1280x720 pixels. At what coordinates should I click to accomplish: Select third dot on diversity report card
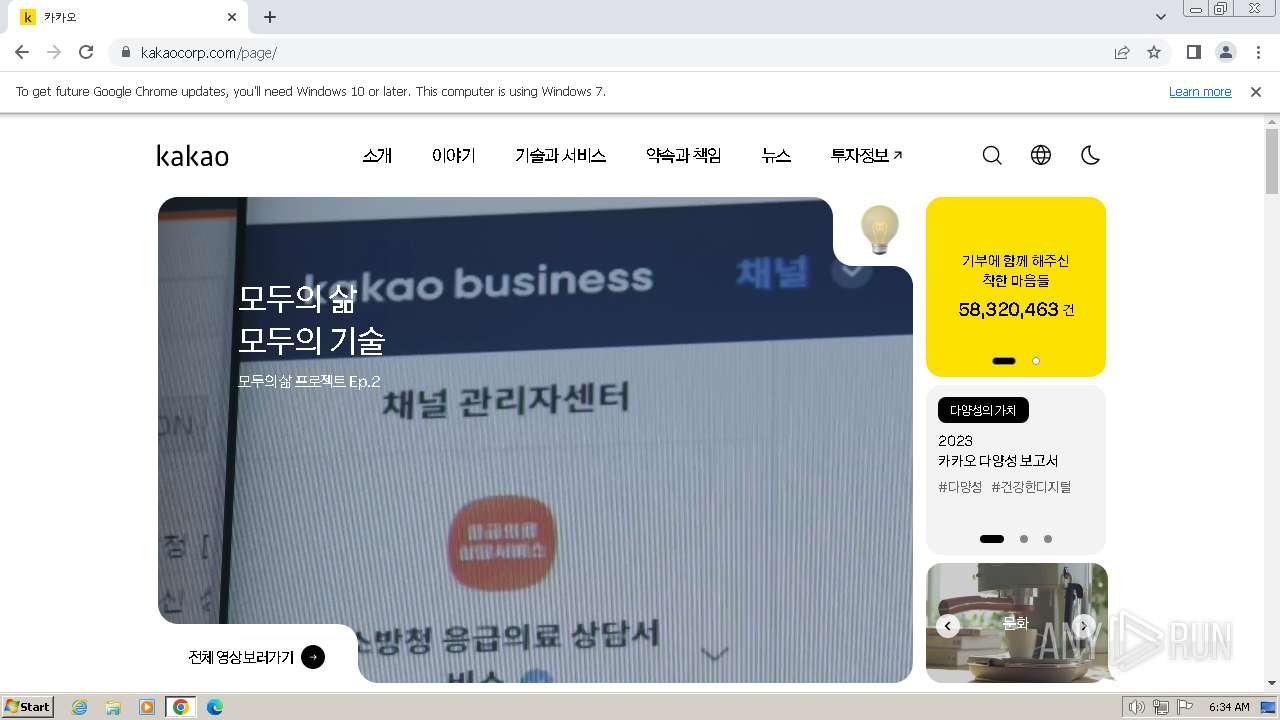coord(1048,539)
